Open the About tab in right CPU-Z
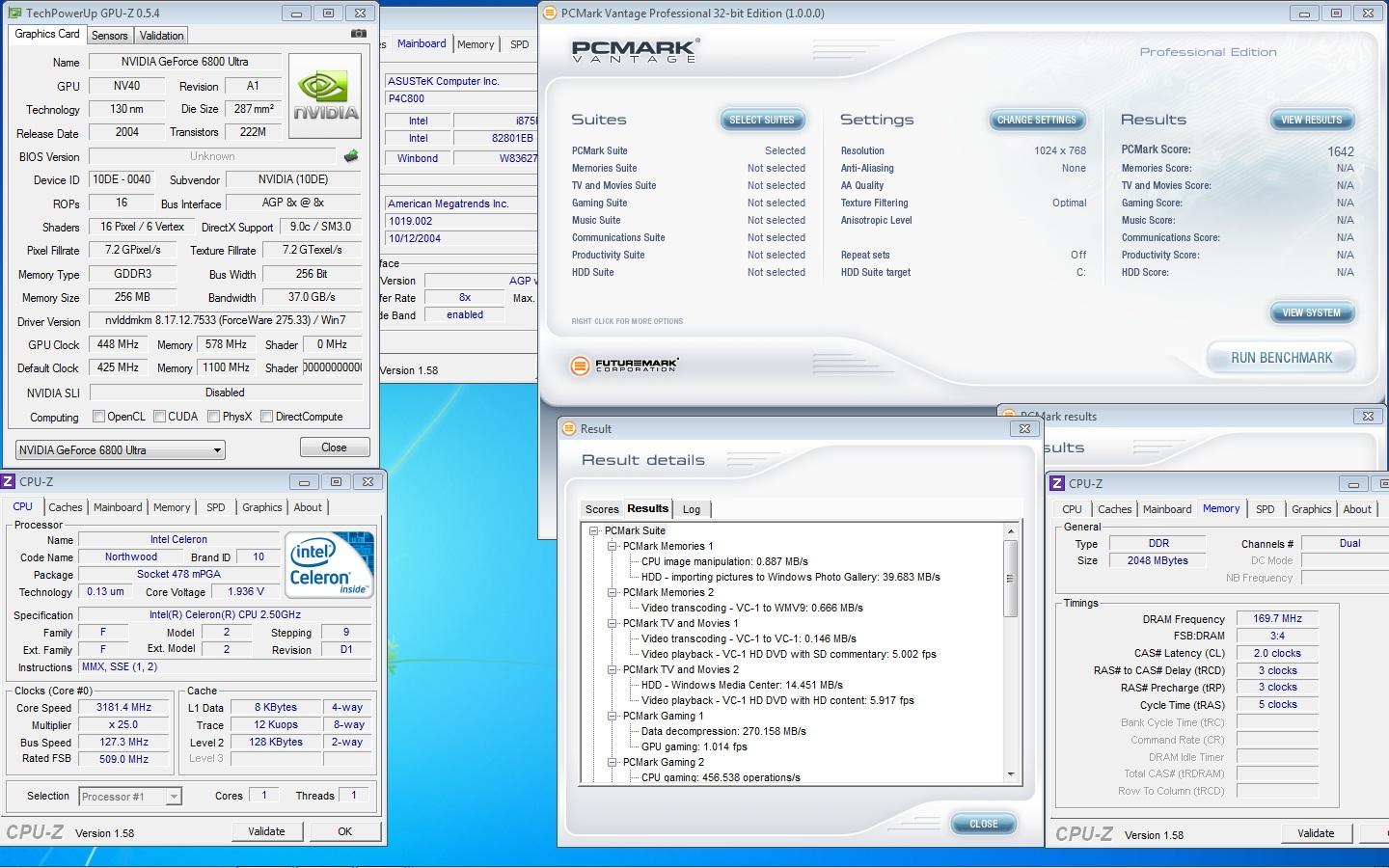This screenshot has height=868, width=1389. [1357, 509]
